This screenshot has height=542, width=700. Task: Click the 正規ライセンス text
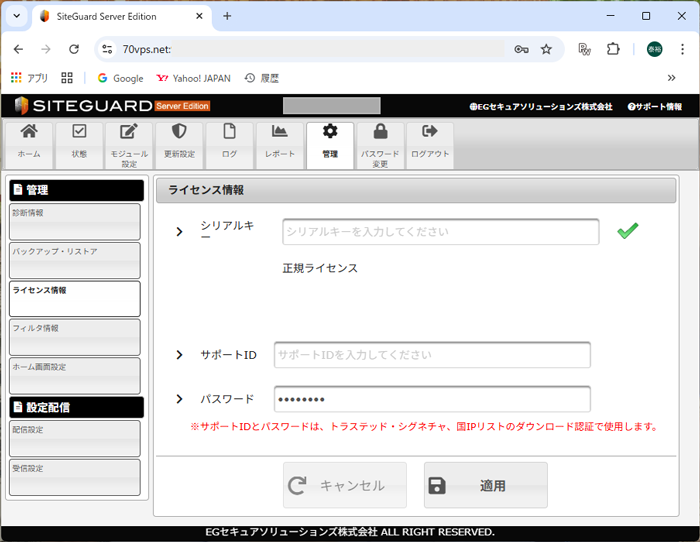pos(320,268)
